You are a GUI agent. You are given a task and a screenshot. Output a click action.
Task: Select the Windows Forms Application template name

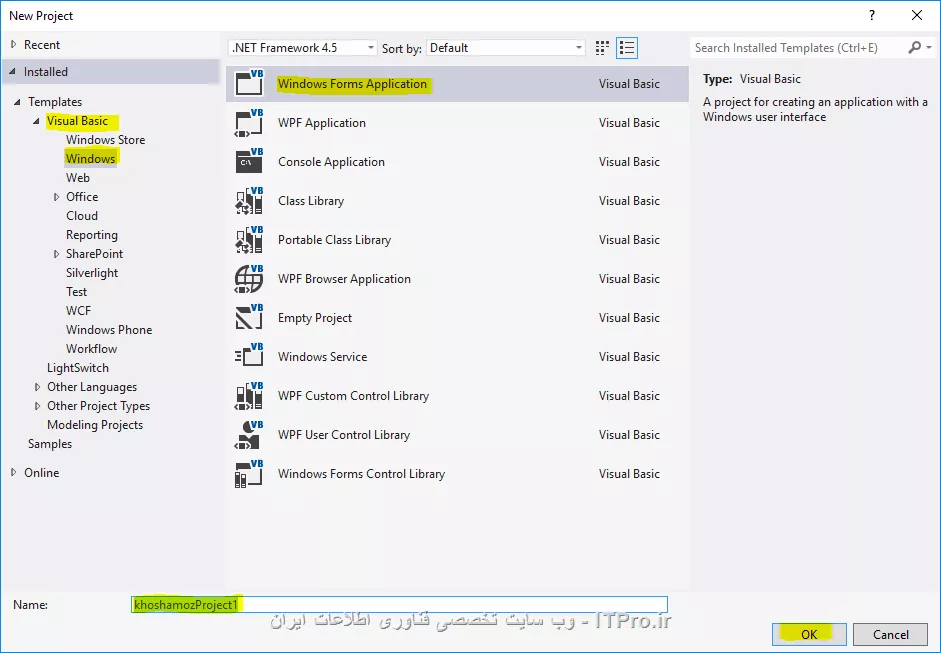[x=352, y=84]
